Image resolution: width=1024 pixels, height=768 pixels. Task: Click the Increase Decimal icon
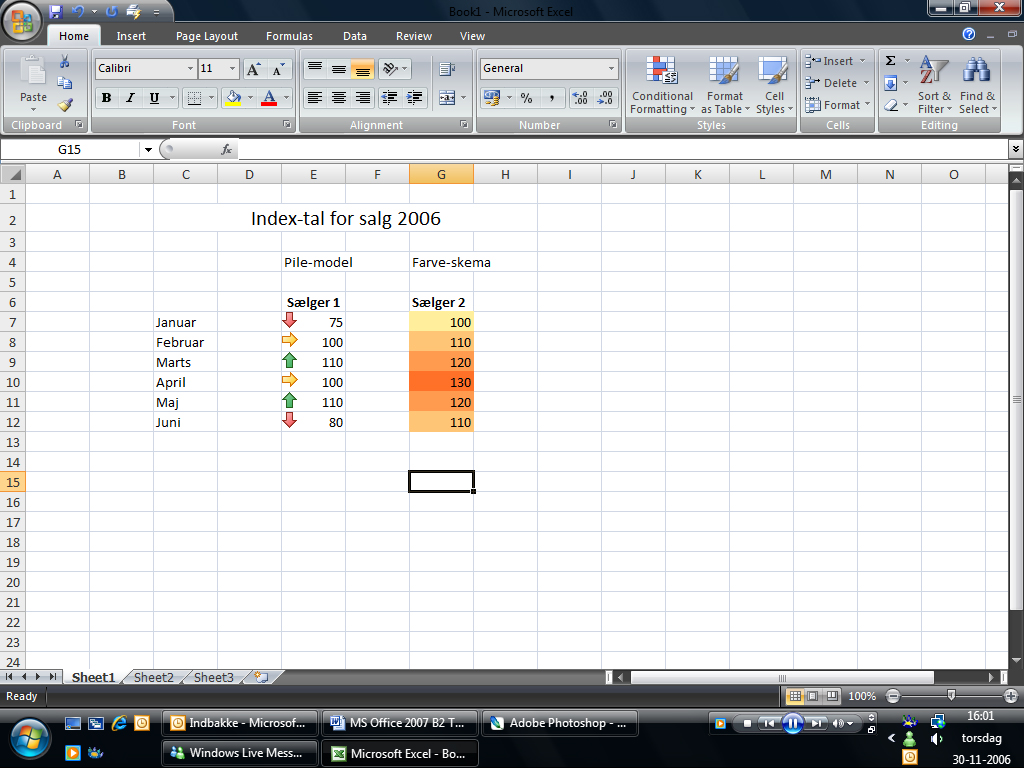click(581, 98)
